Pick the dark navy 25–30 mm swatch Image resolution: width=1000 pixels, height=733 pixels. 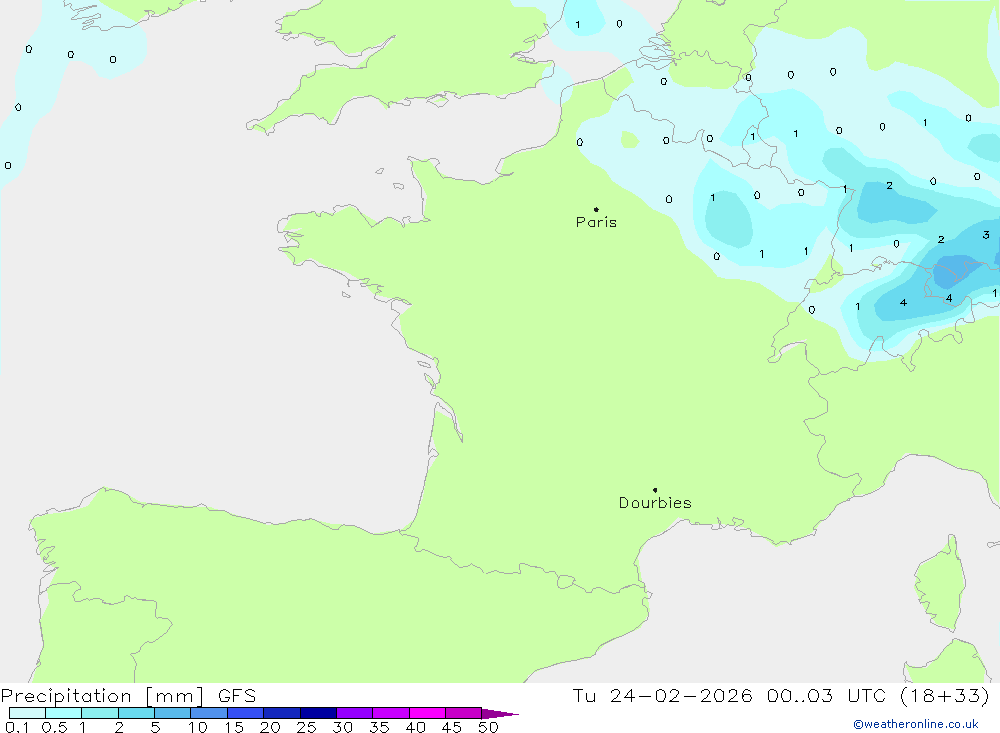[x=318, y=713]
